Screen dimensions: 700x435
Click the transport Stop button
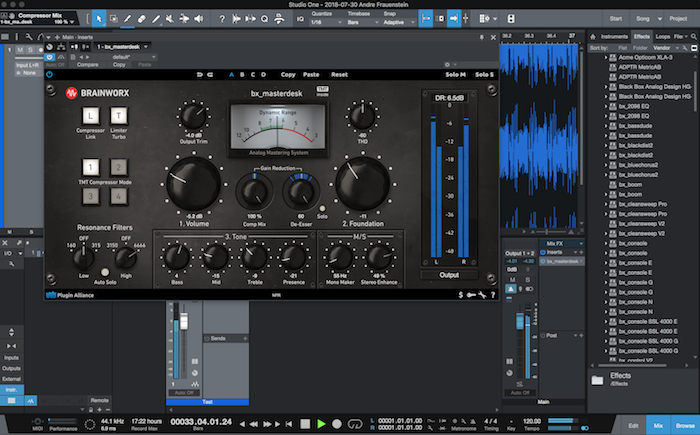(x=305, y=424)
